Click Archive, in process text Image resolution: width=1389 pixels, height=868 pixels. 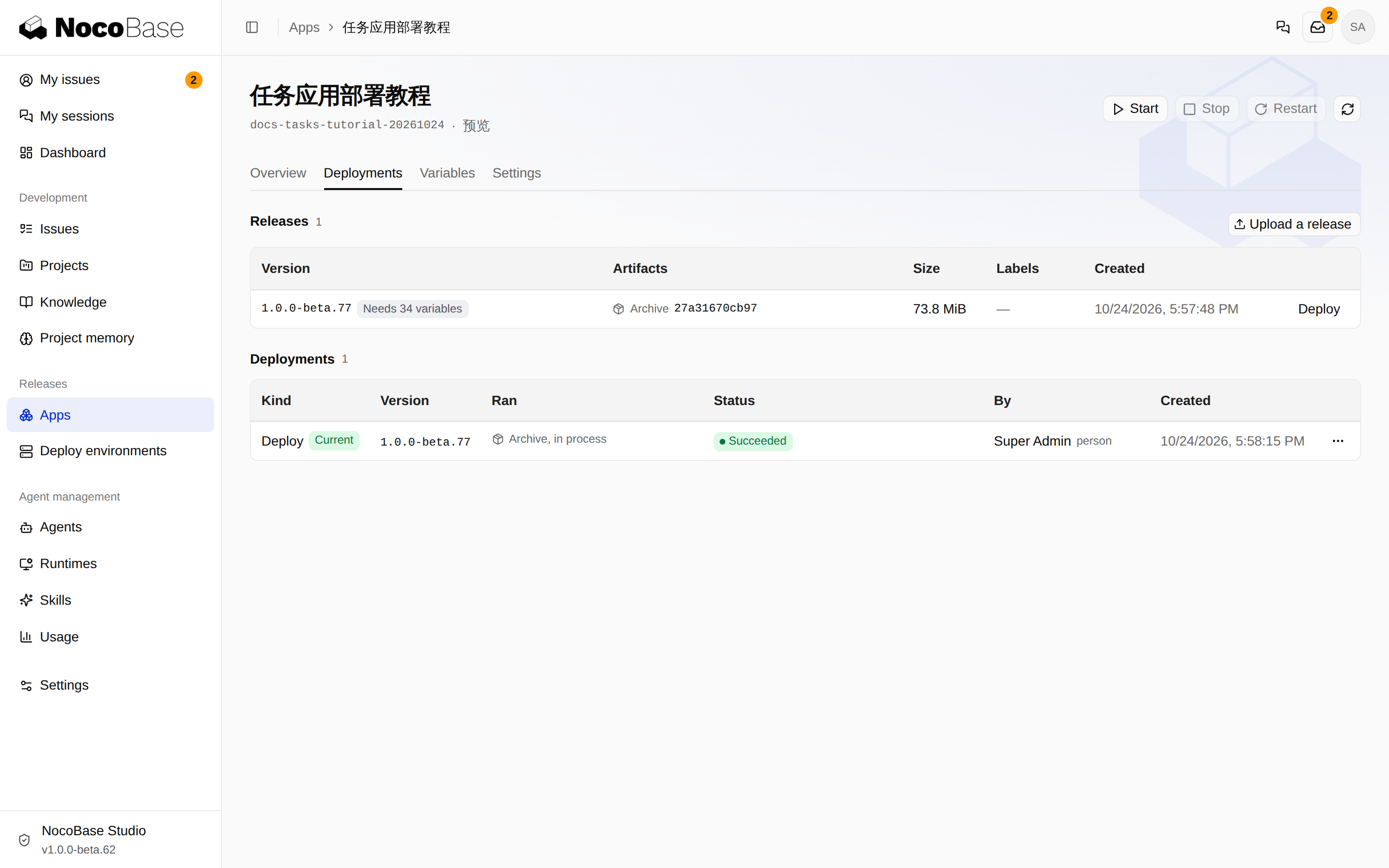point(557,439)
